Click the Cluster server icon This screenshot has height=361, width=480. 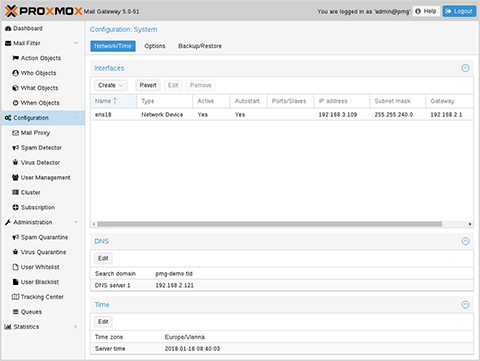[15, 192]
